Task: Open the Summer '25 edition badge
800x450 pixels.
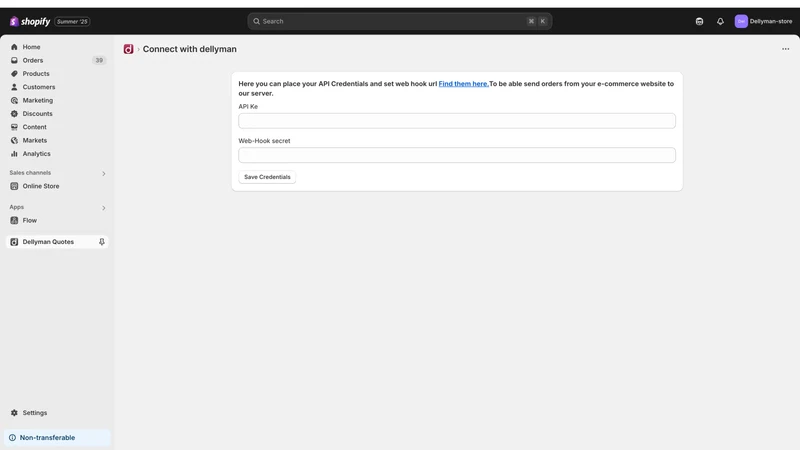Action: point(72,21)
